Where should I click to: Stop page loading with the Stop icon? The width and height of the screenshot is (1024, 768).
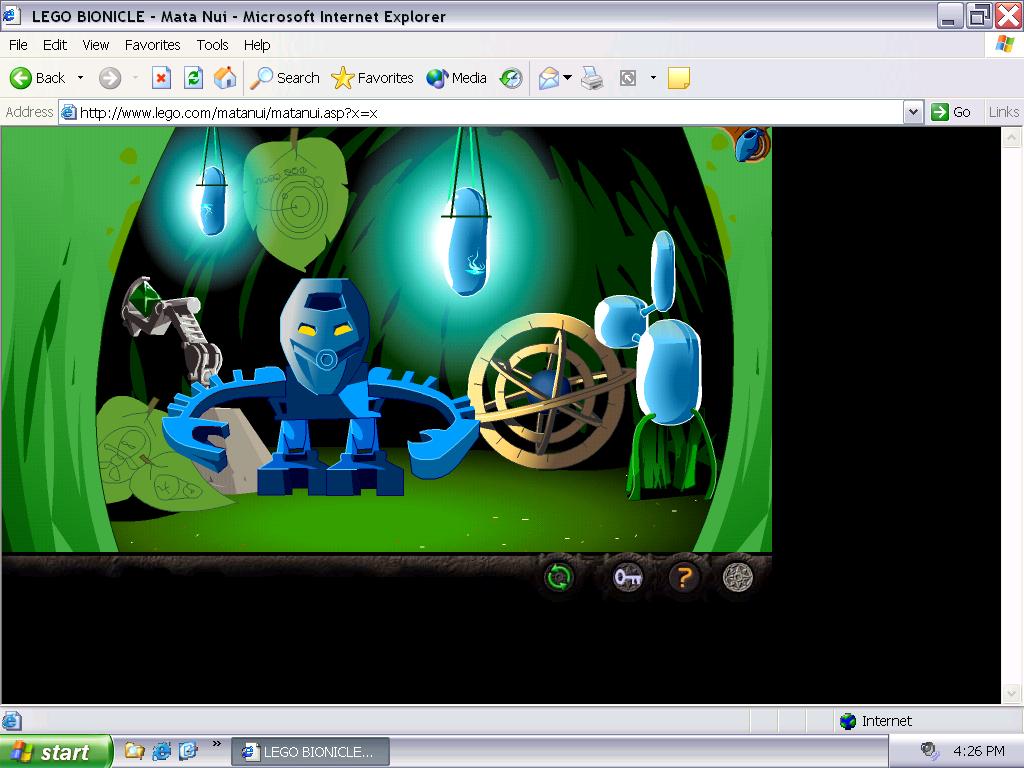pyautogui.click(x=161, y=78)
